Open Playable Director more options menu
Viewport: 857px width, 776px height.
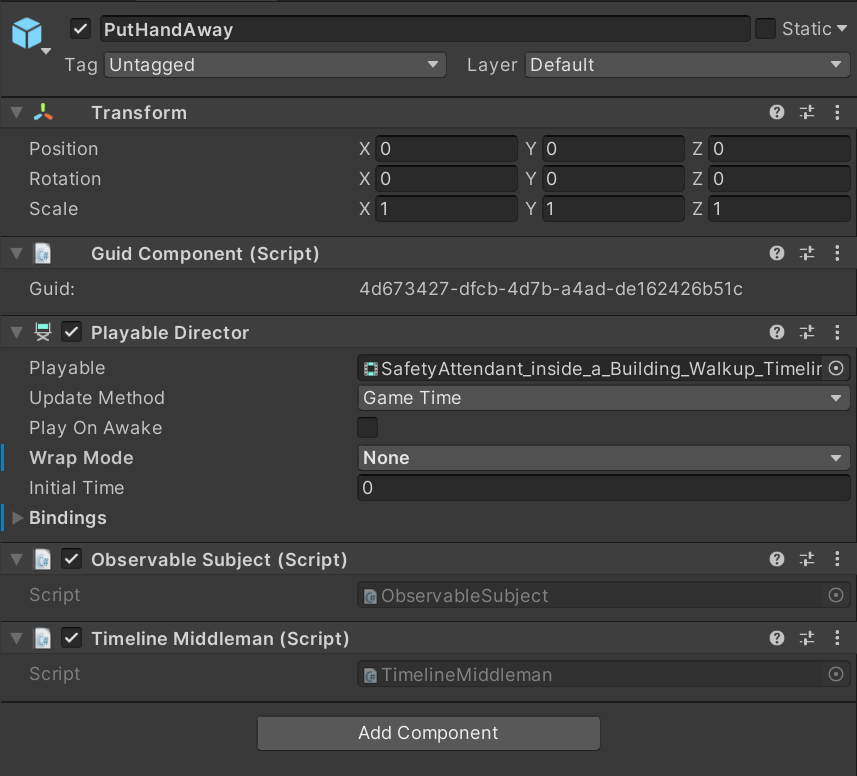click(x=837, y=333)
